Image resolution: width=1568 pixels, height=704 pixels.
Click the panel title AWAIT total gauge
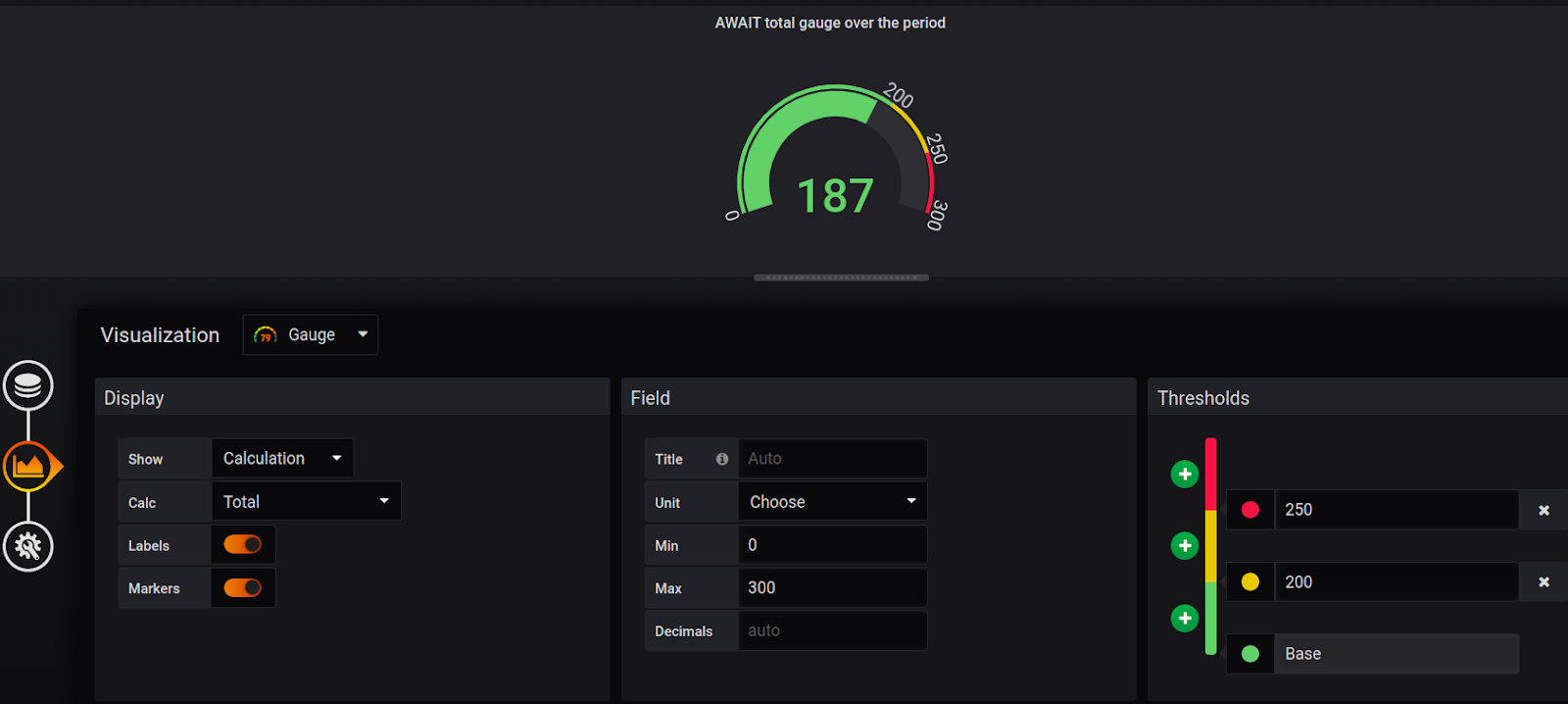[x=830, y=23]
